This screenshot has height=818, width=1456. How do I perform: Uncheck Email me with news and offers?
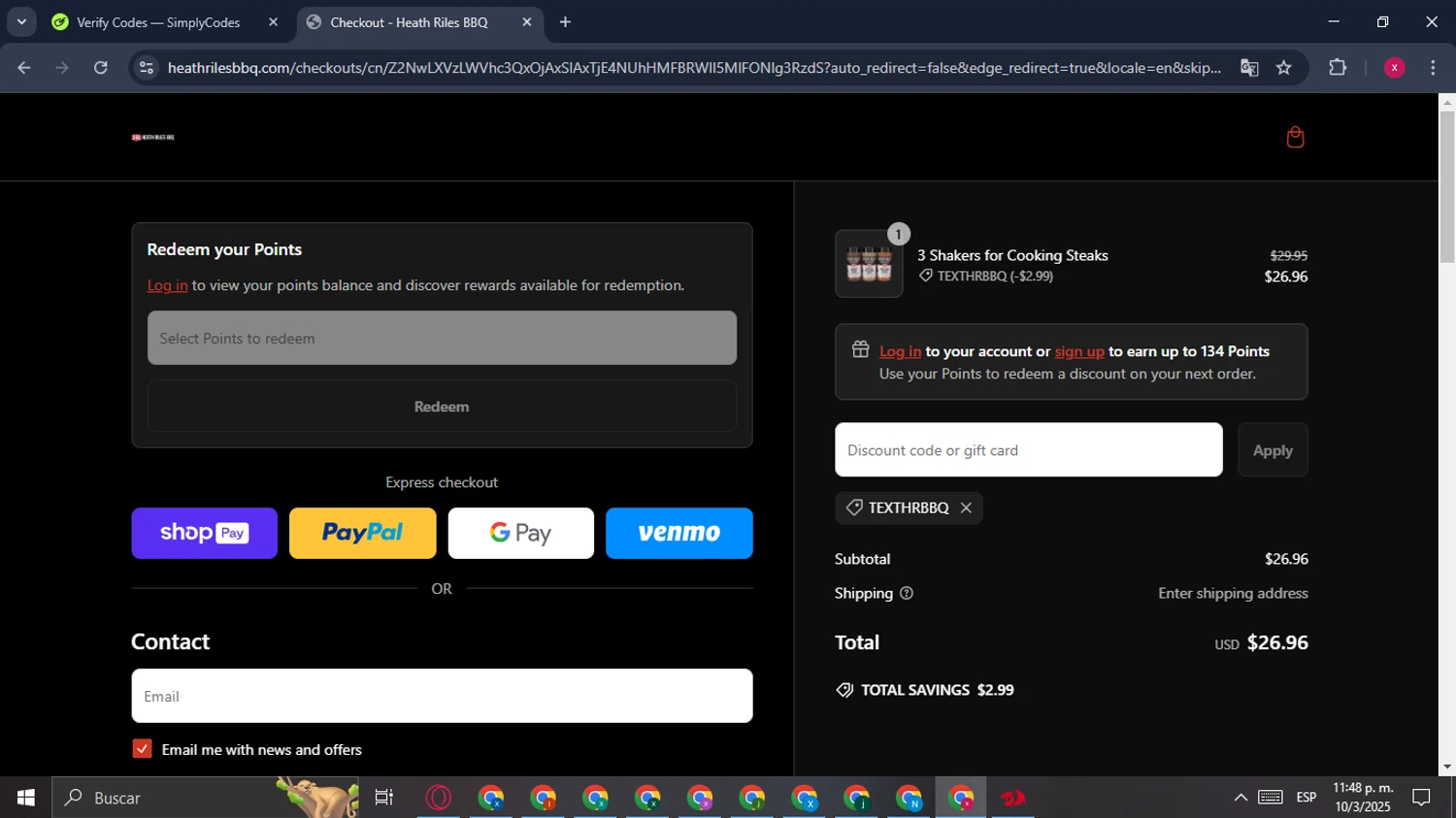142,749
